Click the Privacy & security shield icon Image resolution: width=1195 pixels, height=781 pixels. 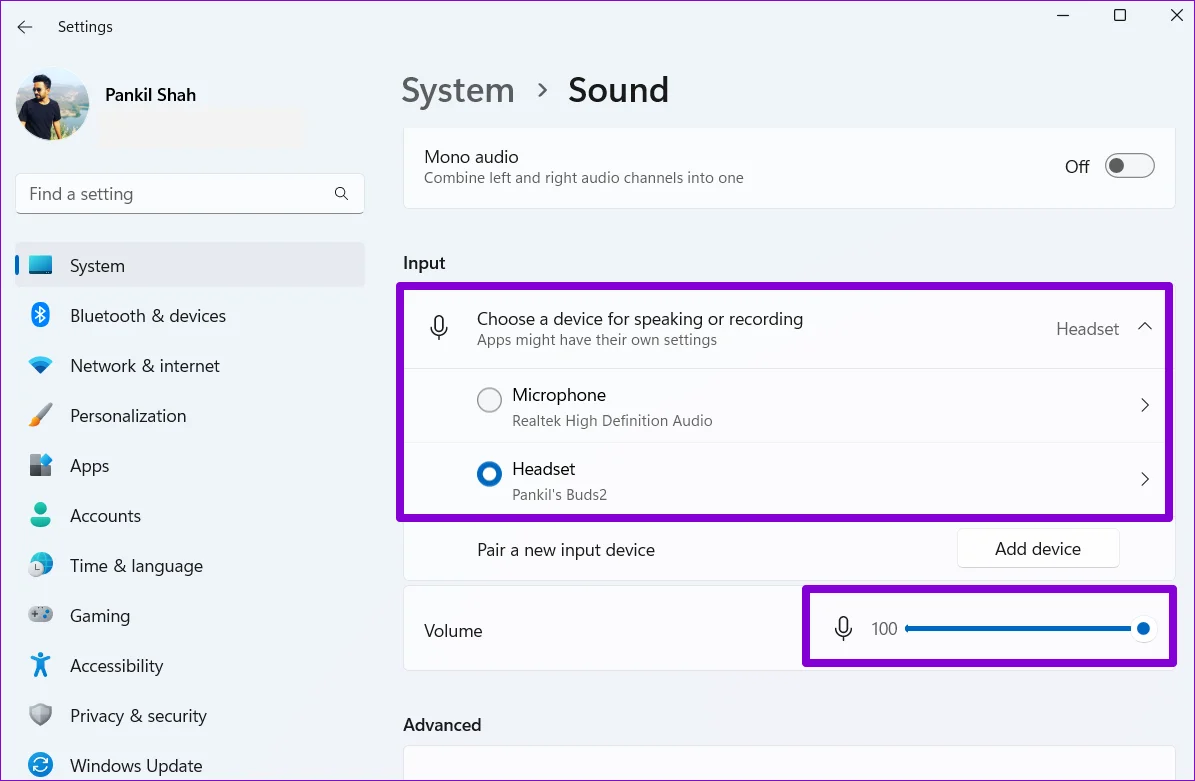pos(40,716)
